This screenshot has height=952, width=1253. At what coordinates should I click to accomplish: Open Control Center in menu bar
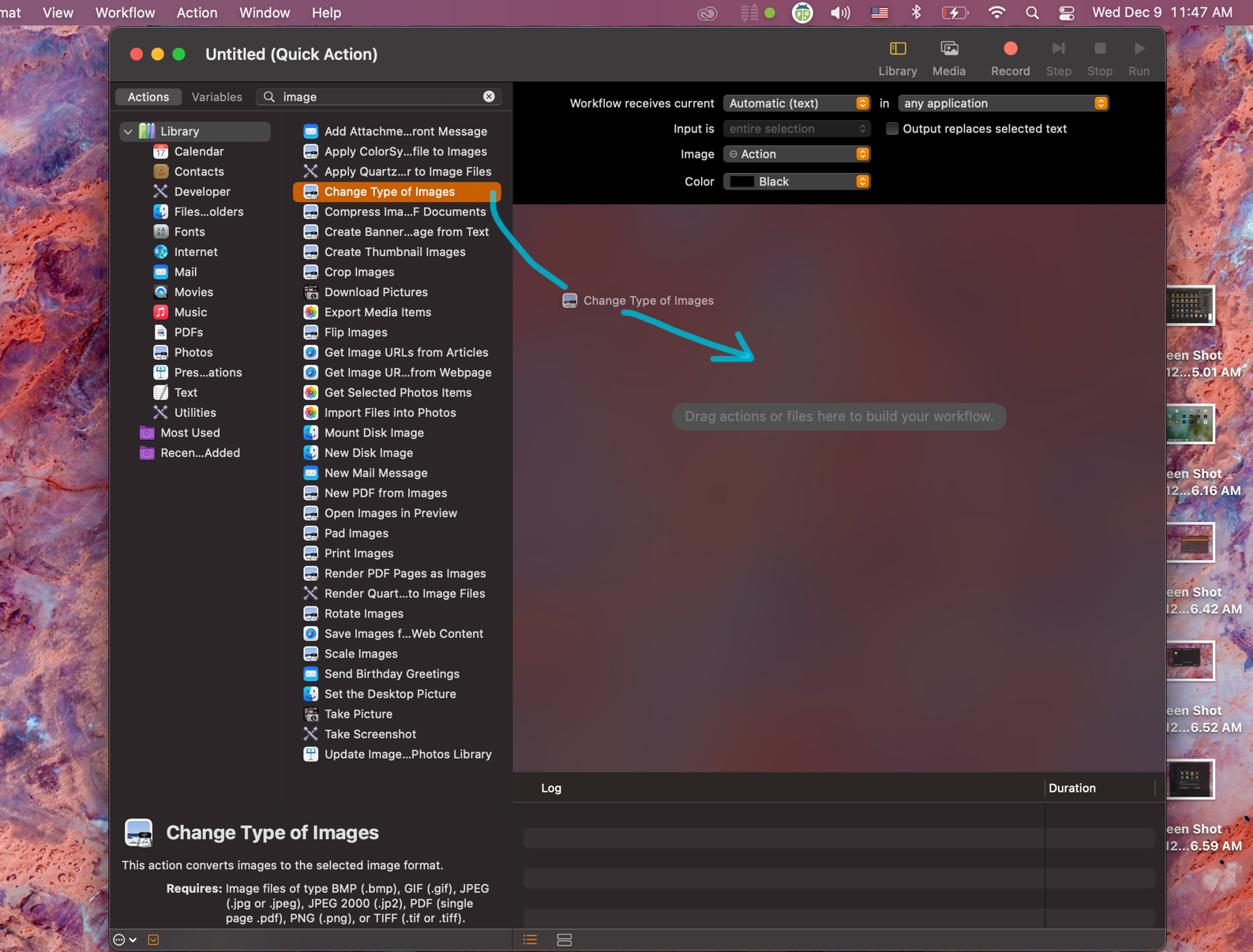coord(1067,13)
